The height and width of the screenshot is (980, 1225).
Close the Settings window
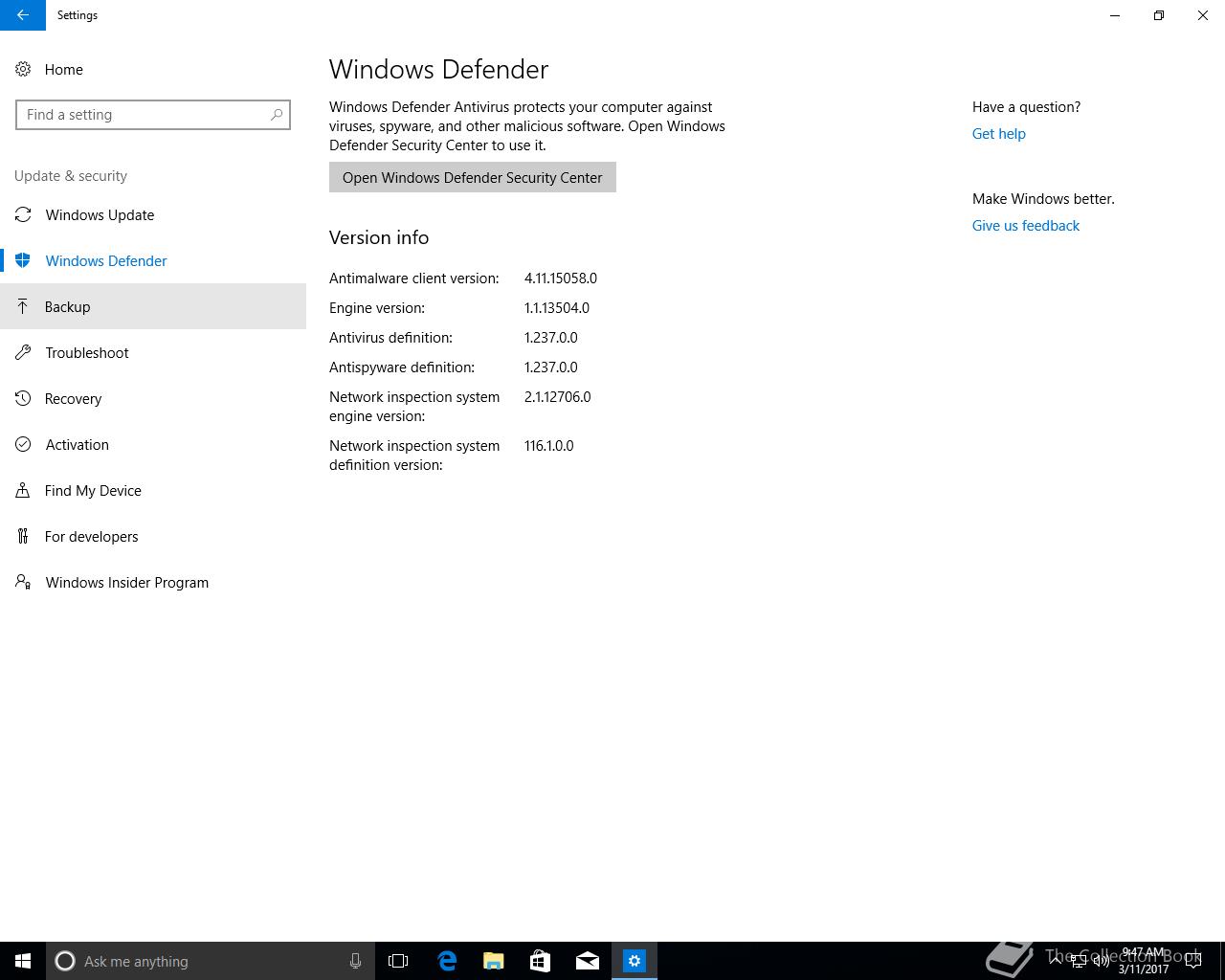pos(1203,15)
